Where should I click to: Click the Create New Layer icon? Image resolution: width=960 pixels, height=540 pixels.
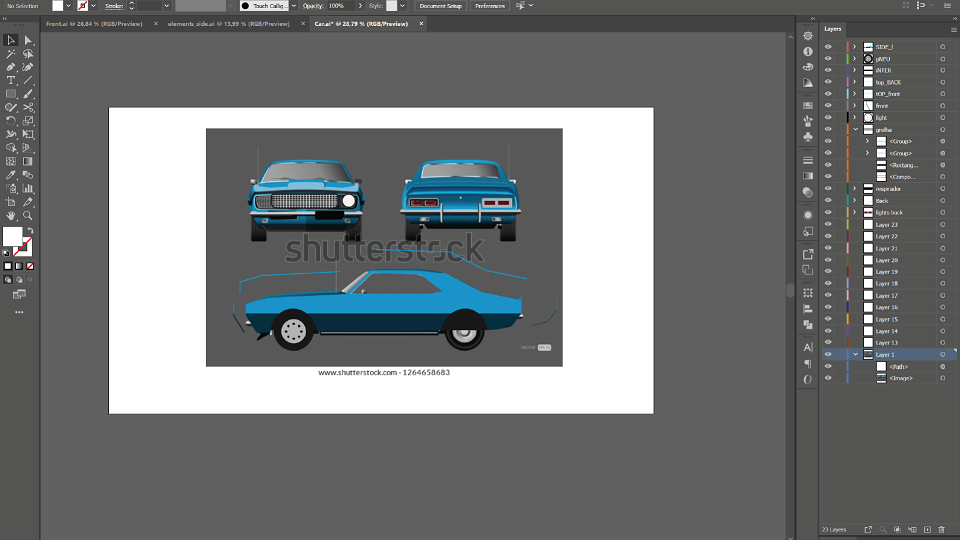[x=927, y=530]
